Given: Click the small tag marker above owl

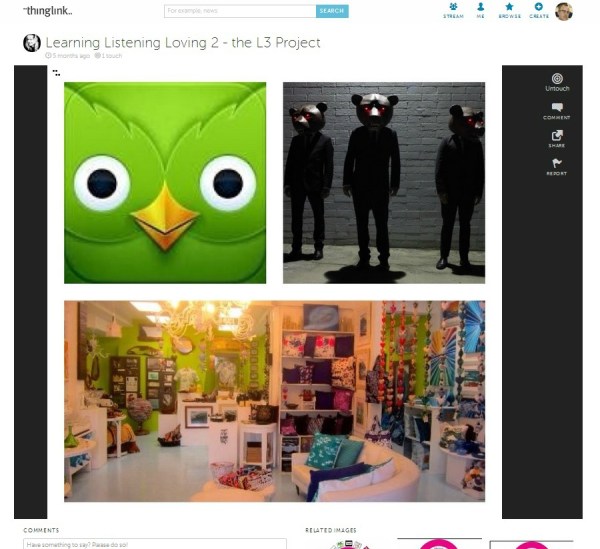Looking at the screenshot, I should point(56,73).
